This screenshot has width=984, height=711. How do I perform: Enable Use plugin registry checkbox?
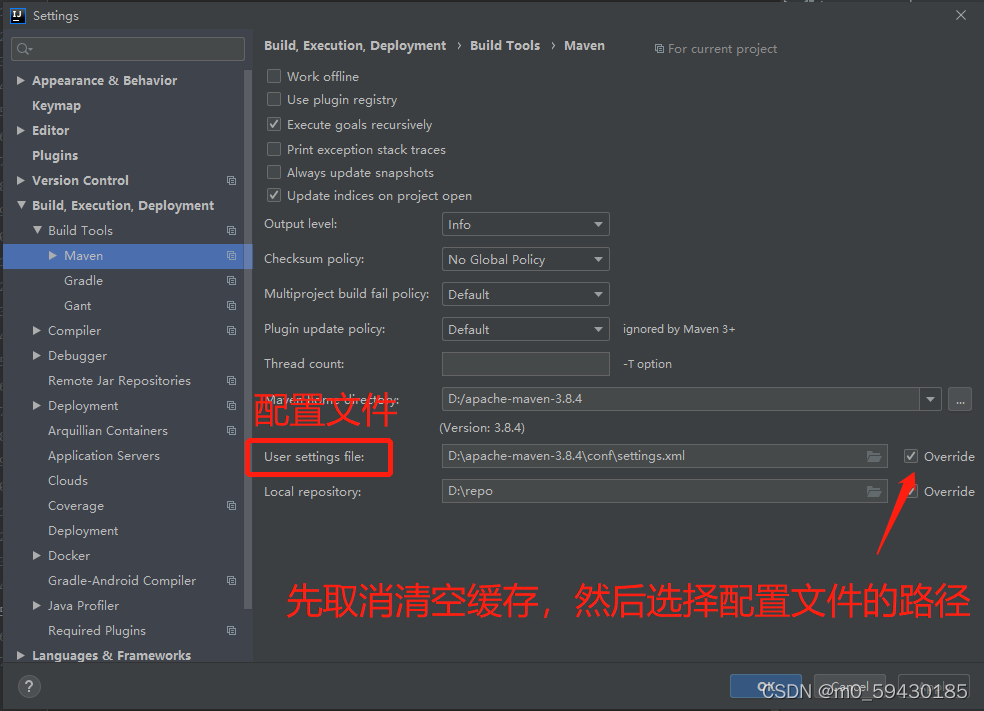tap(274, 100)
